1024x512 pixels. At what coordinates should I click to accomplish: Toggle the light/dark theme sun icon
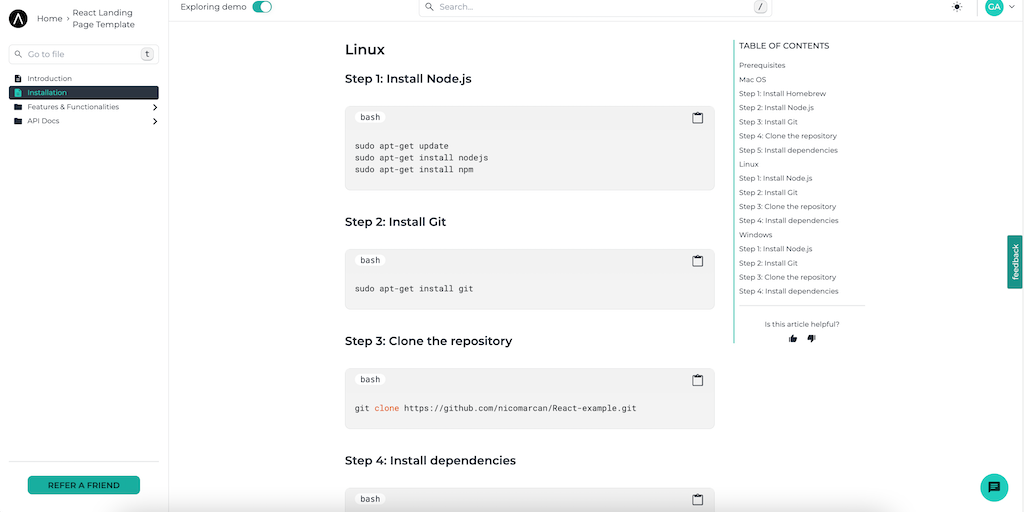tap(957, 7)
